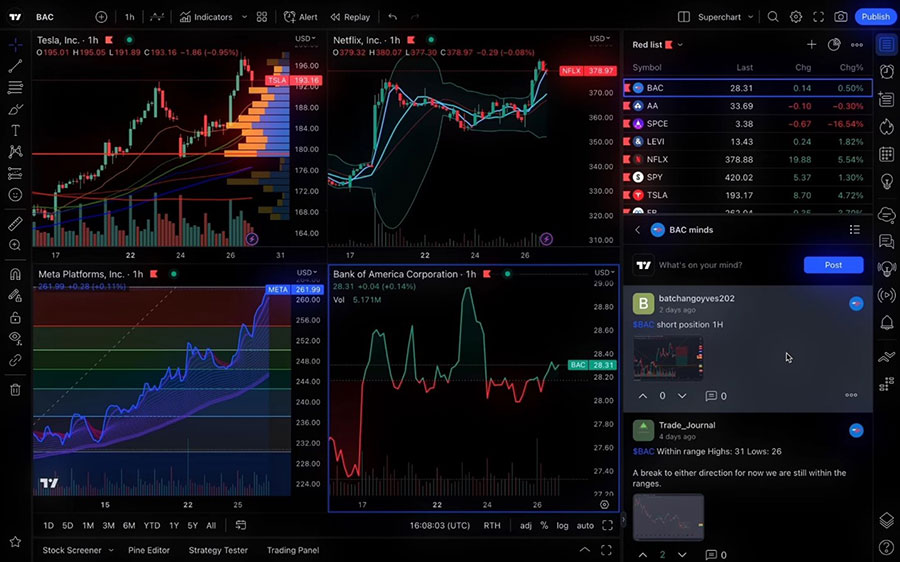This screenshot has width=900, height=562.
Task: Open the calendar panel in right sidebar
Action: [x=887, y=154]
